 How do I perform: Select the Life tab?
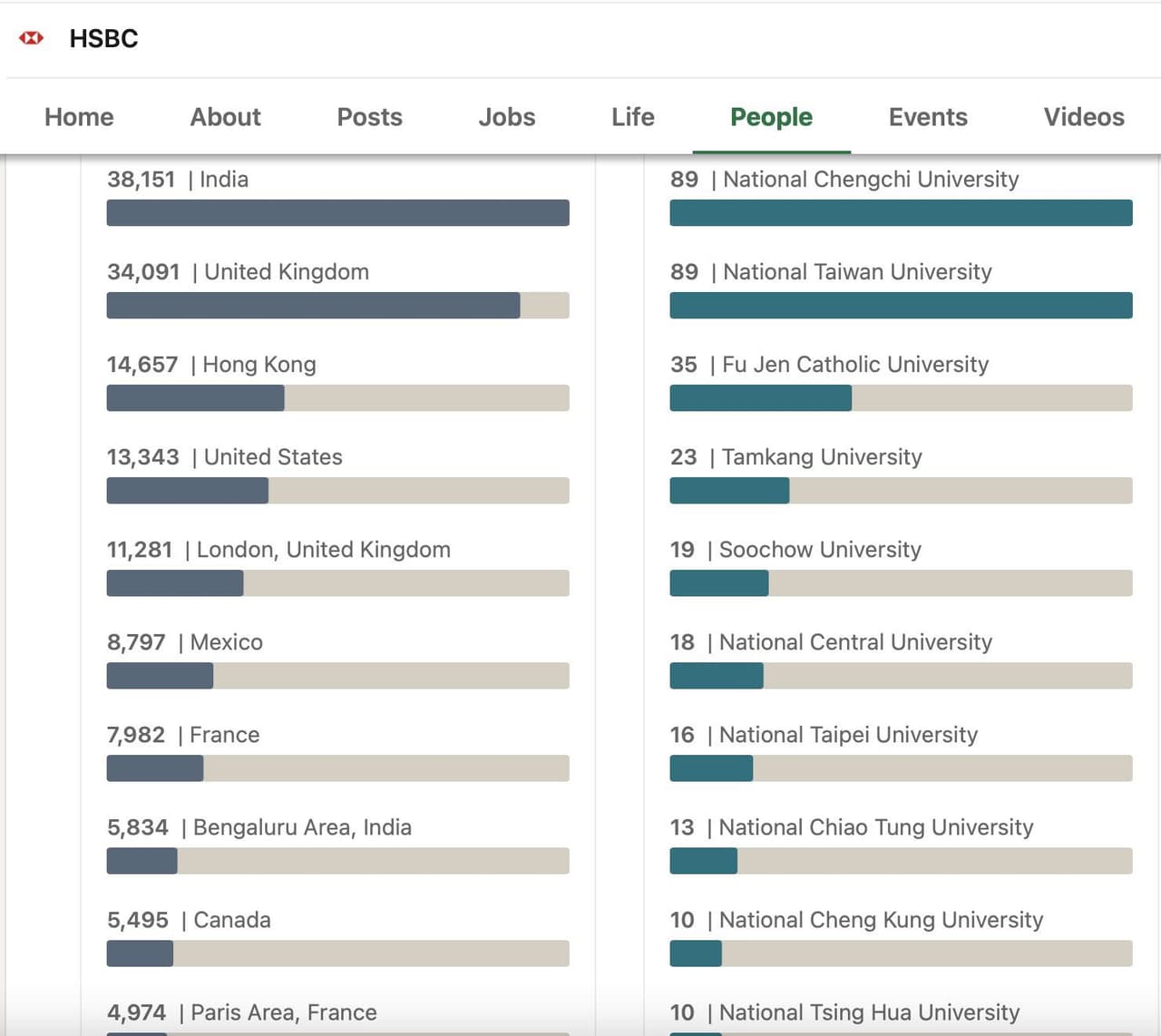pos(632,117)
